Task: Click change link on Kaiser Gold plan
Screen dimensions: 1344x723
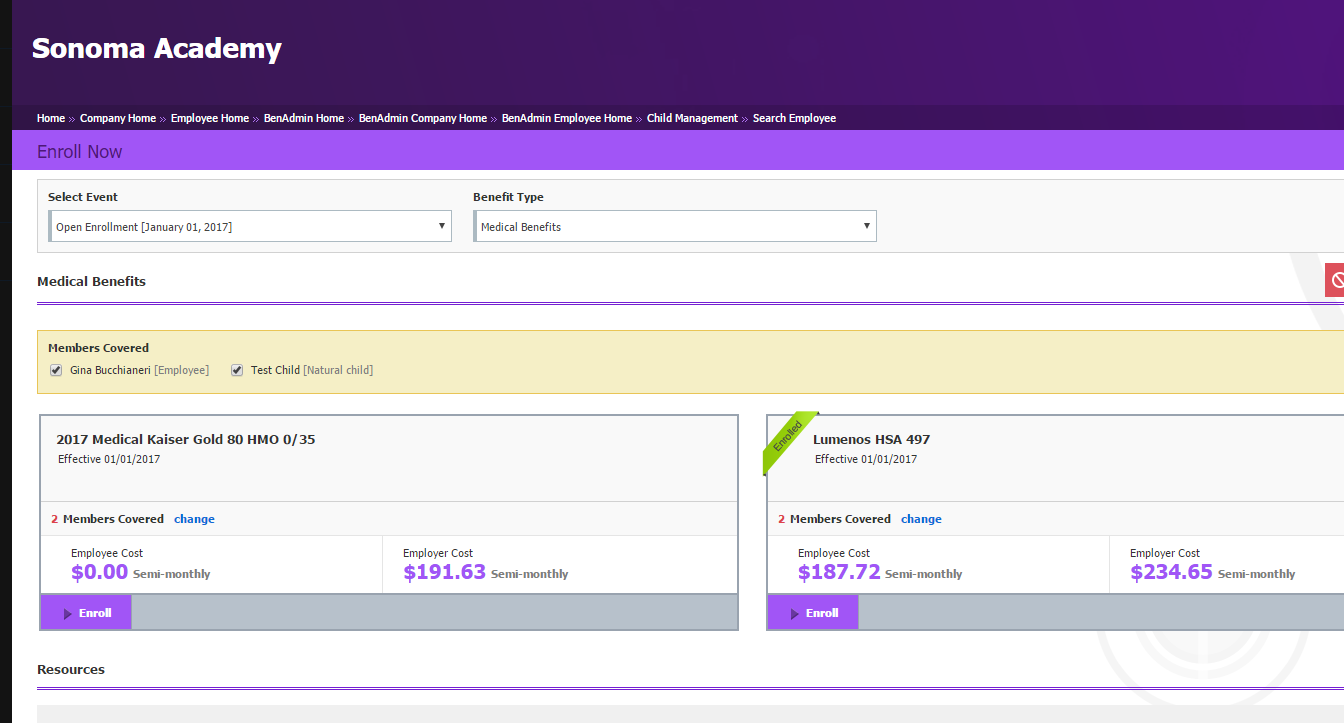Action: (194, 519)
